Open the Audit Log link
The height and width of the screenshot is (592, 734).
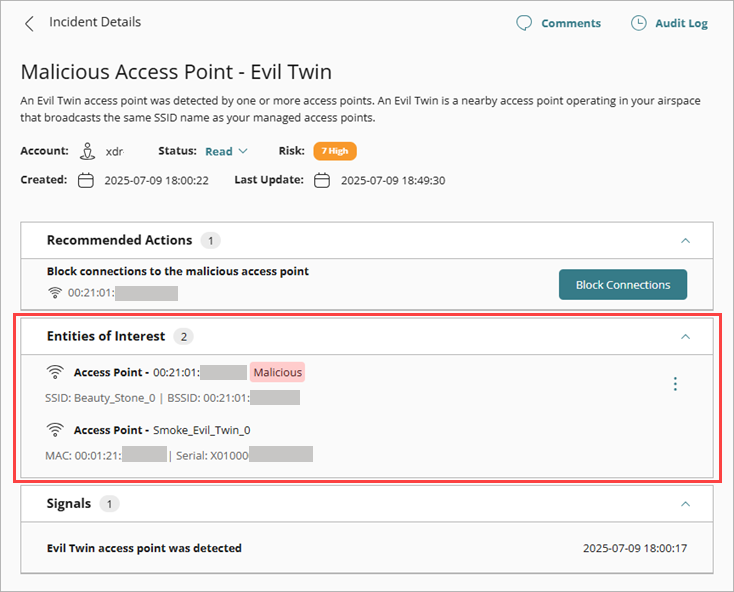click(x=680, y=23)
